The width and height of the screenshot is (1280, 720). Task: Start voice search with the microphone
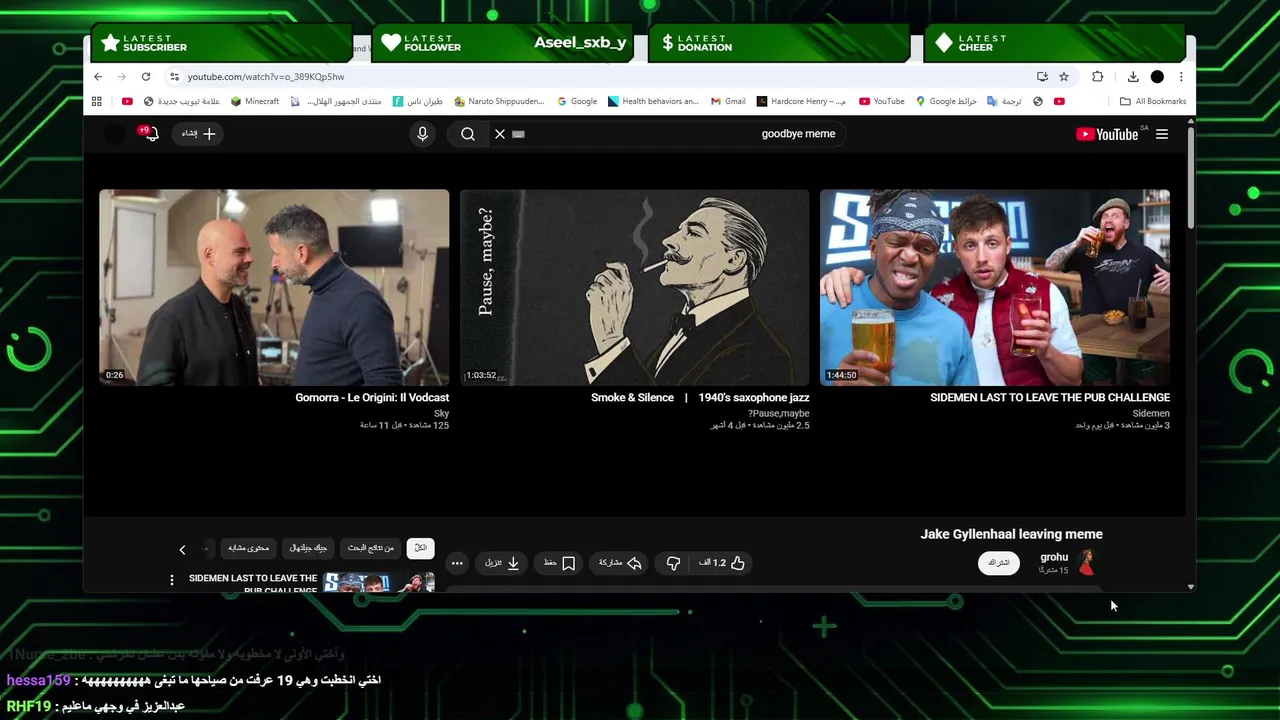(x=422, y=134)
